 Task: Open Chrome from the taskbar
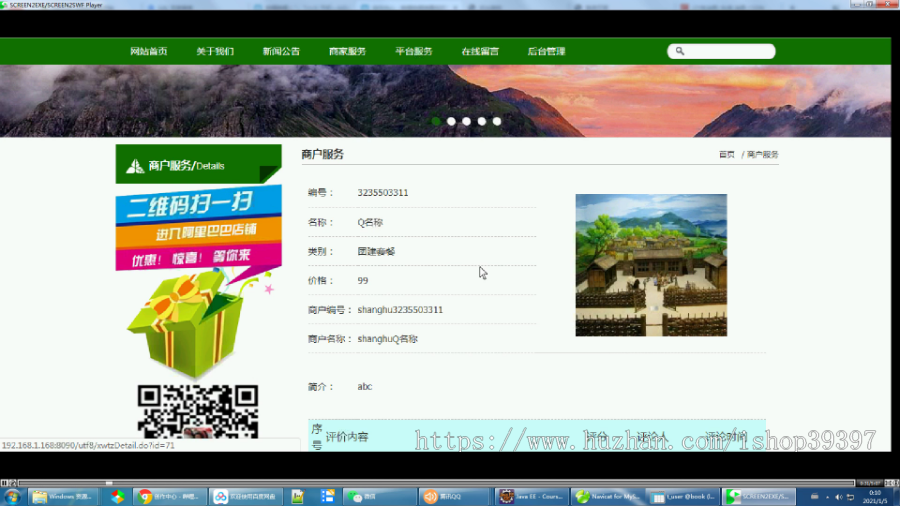(x=169, y=496)
